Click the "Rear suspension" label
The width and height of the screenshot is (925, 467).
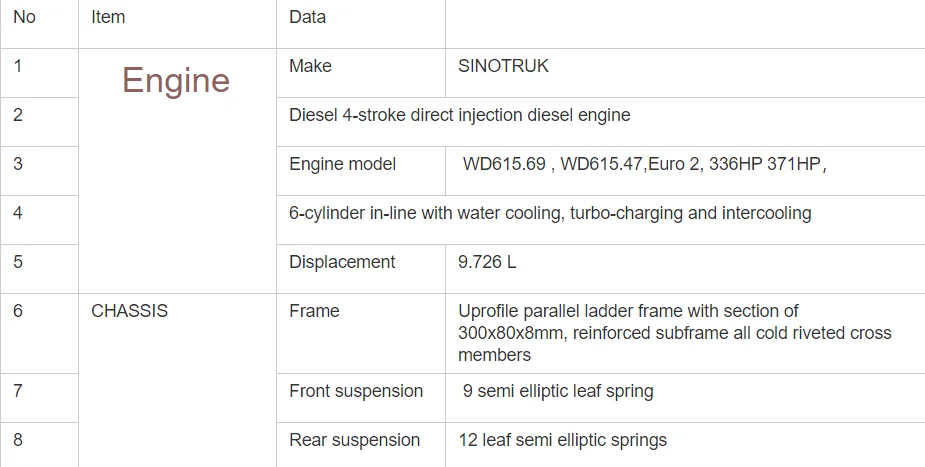(x=354, y=440)
